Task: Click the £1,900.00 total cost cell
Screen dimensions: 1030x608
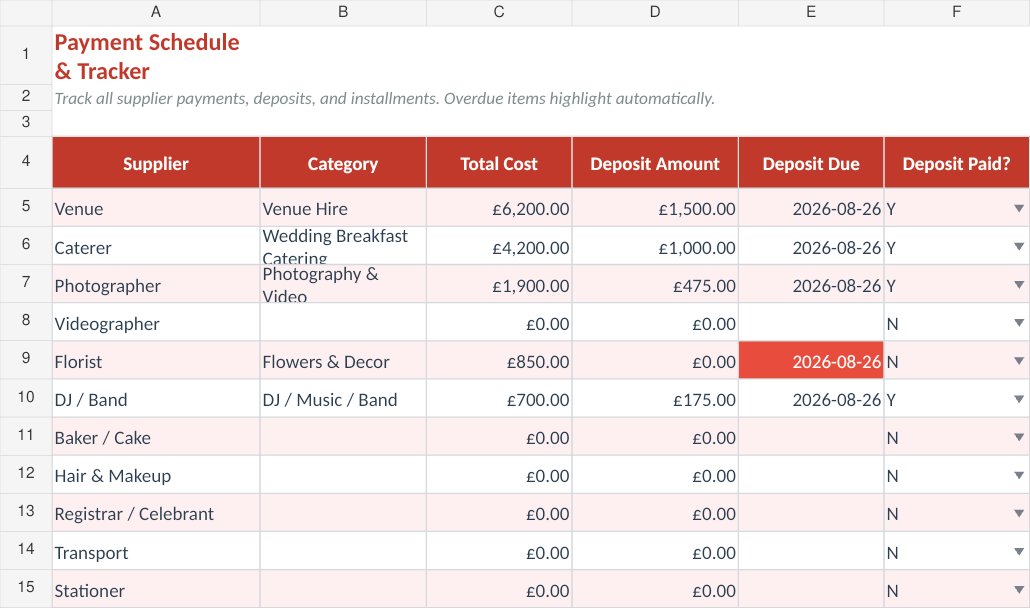Action: pyautogui.click(x=499, y=284)
